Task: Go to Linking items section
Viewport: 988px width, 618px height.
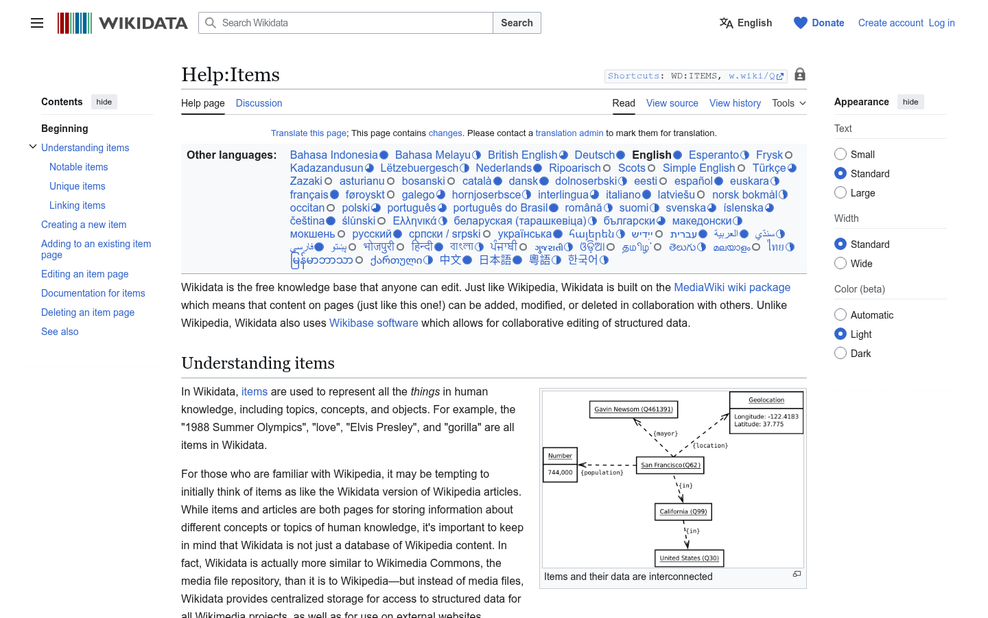Action: [78, 205]
